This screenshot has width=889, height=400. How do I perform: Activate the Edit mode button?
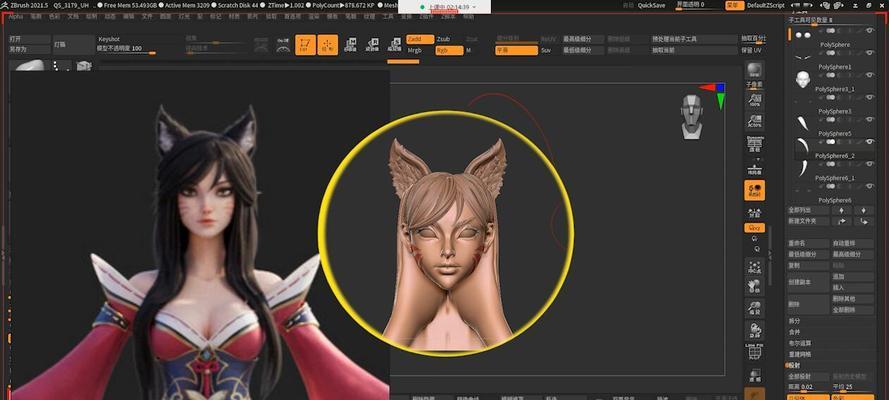click(x=306, y=45)
